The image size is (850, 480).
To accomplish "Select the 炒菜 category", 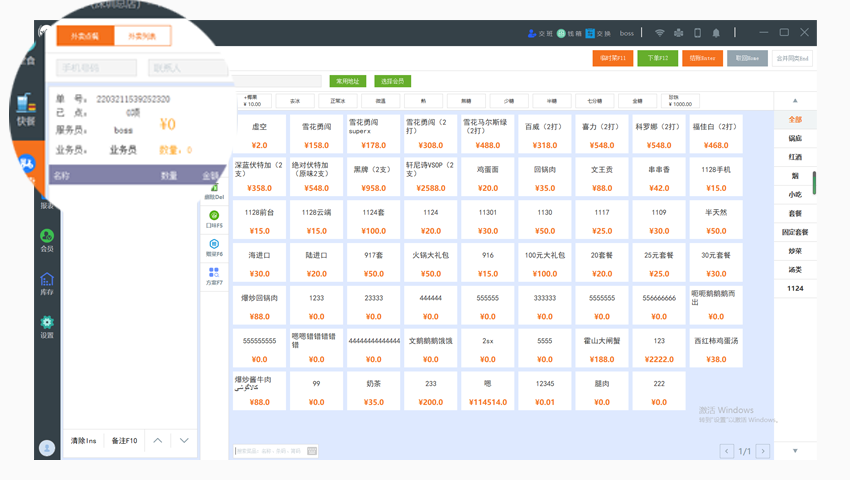I will [x=795, y=251].
